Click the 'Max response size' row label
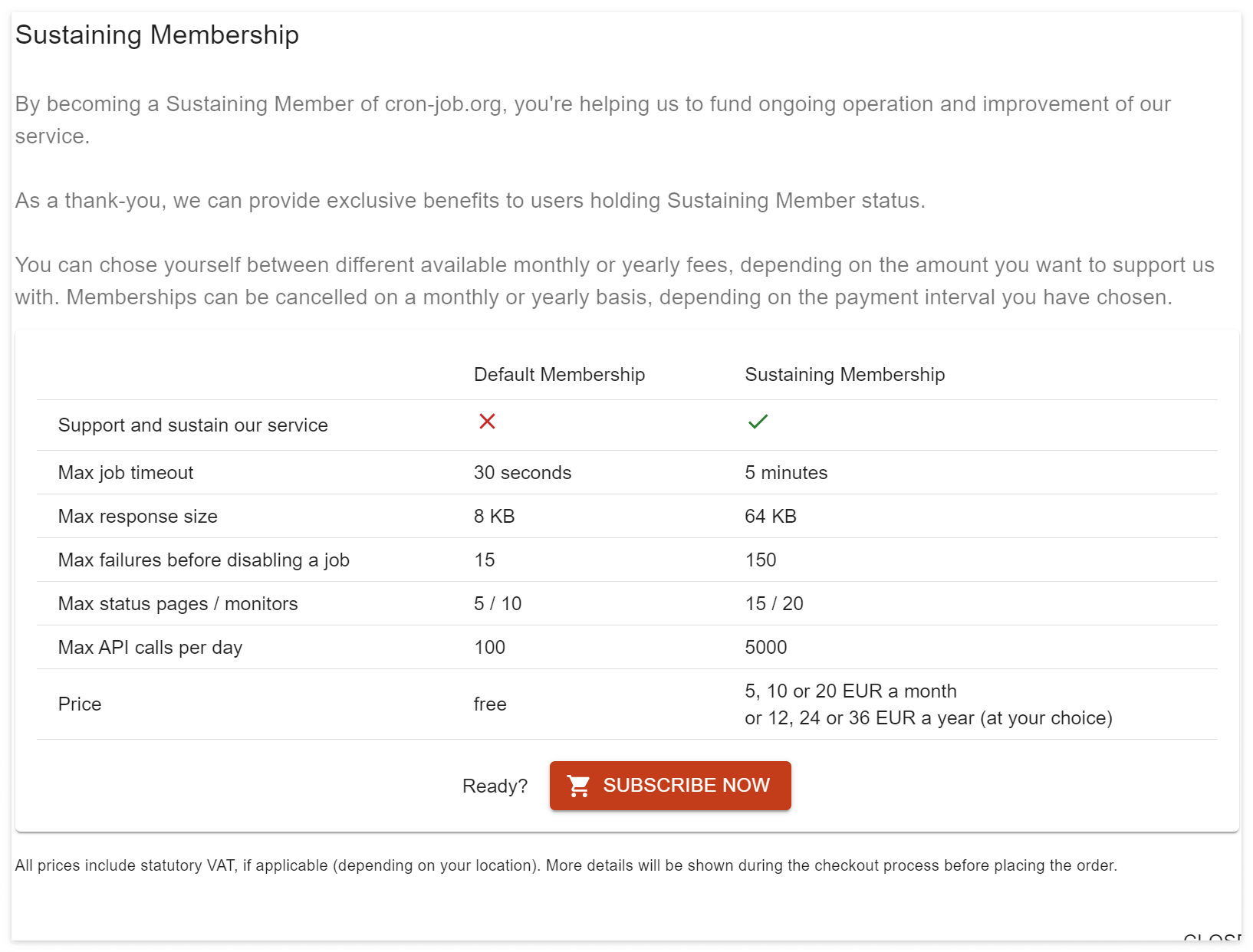Viewport: 1253px width, 952px height. tap(138, 517)
